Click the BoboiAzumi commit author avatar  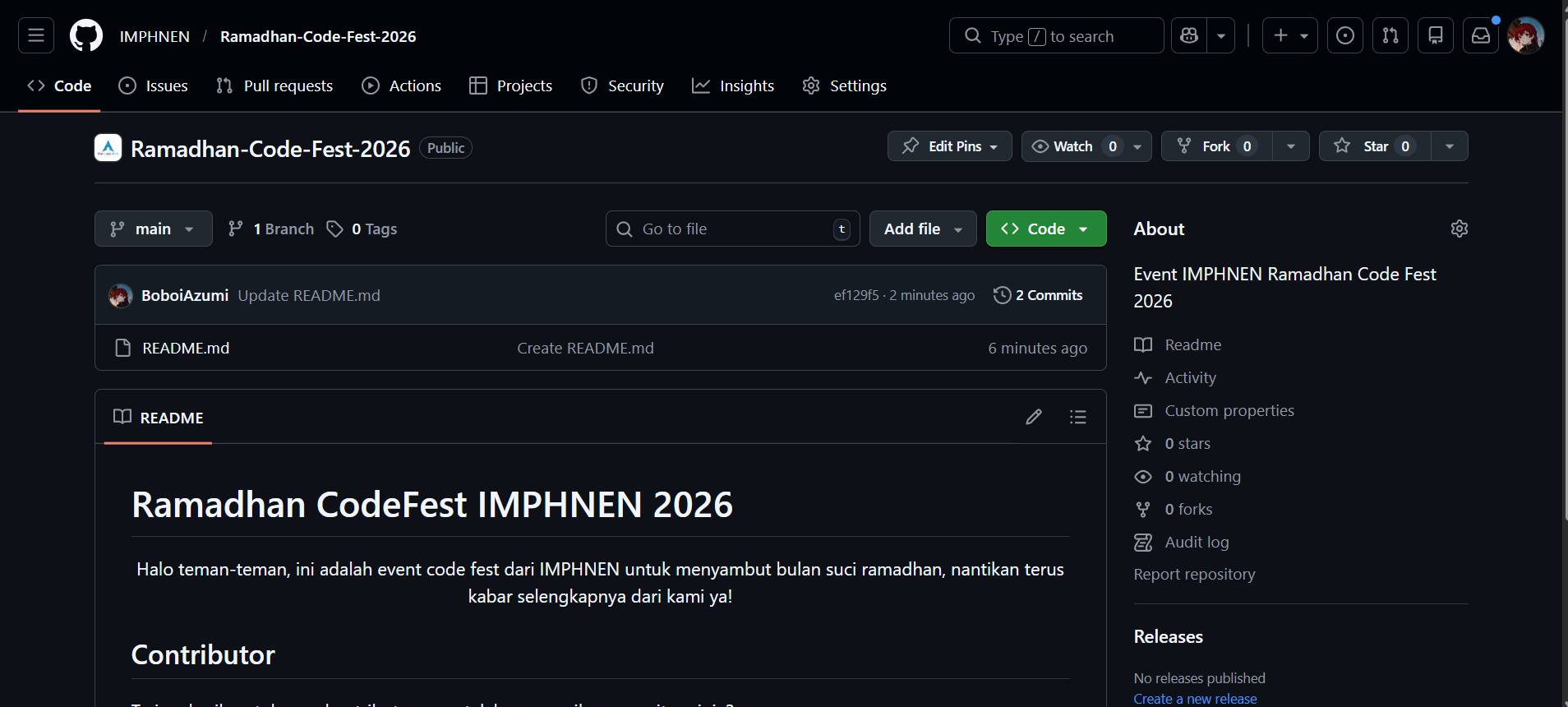[x=121, y=295]
